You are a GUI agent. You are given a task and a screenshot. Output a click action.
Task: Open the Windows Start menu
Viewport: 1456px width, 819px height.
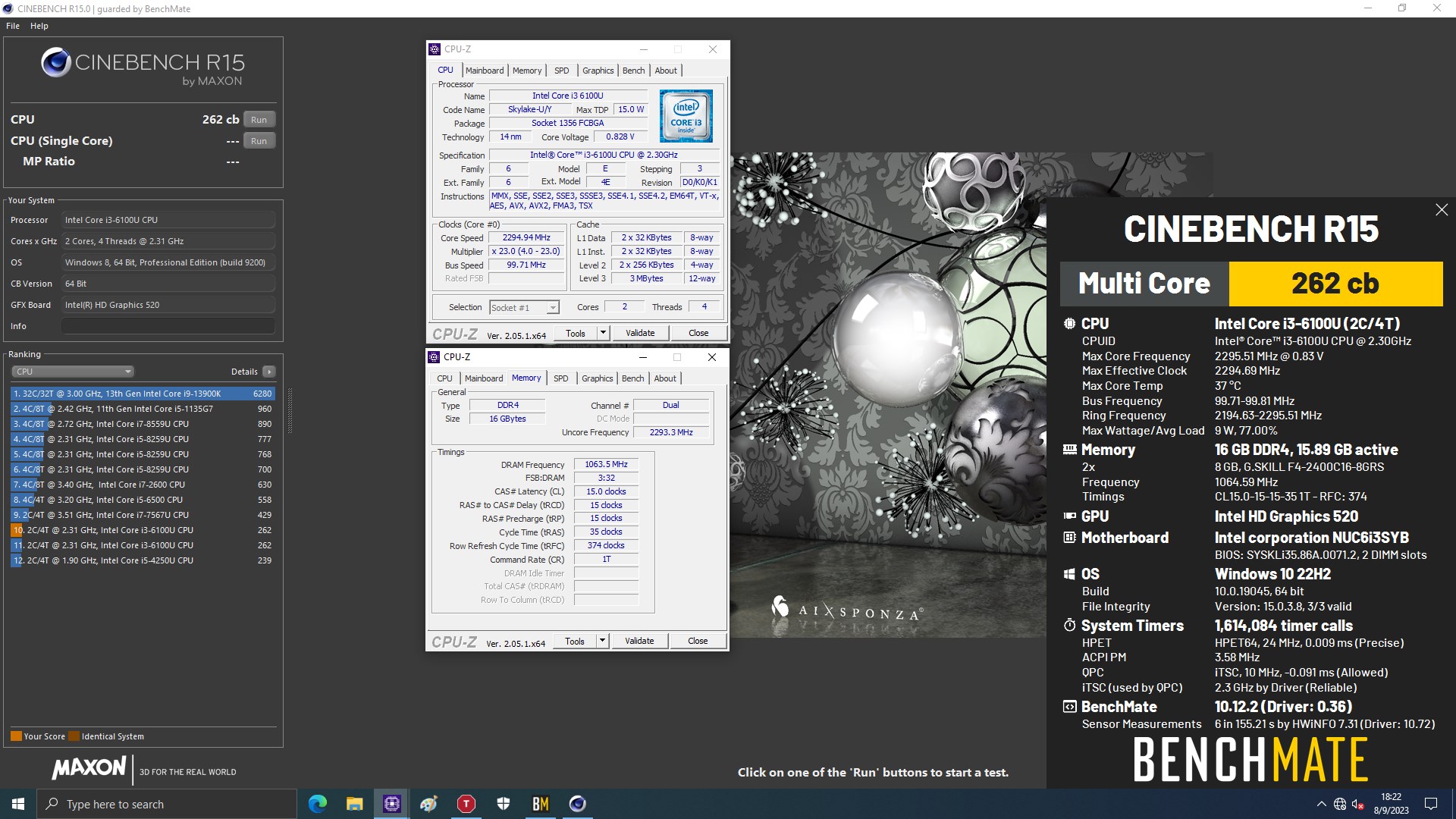tap(18, 804)
